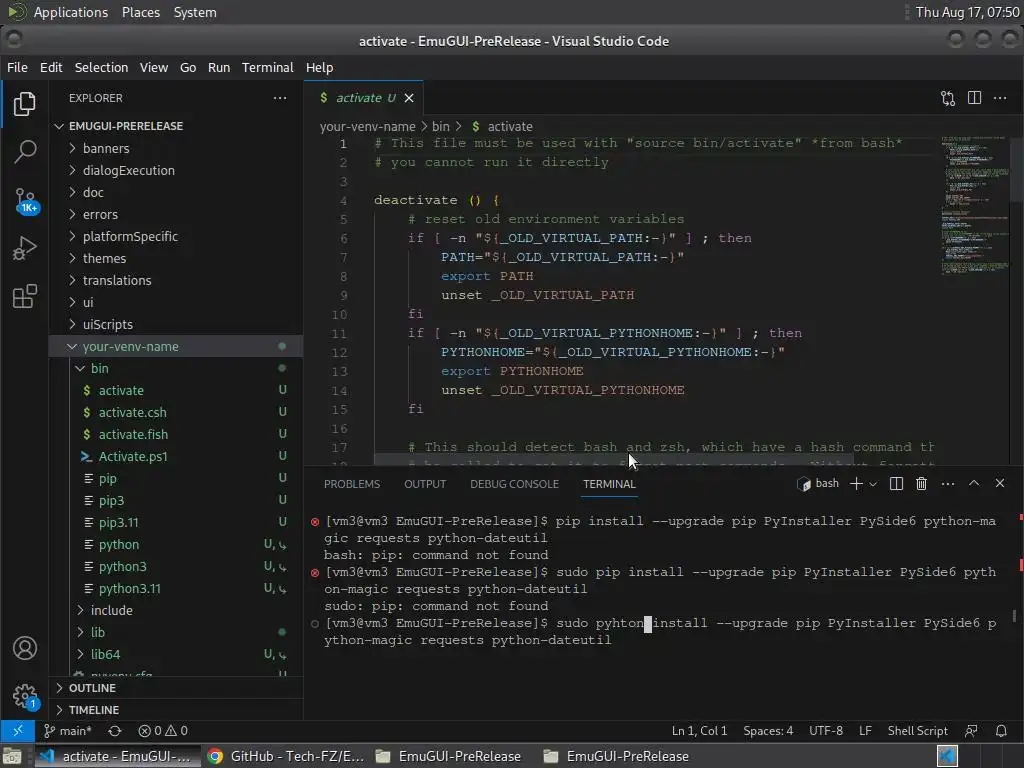Image resolution: width=1024 pixels, height=768 pixels.
Task: Expand the OUTLINE section
Action: [176, 688]
